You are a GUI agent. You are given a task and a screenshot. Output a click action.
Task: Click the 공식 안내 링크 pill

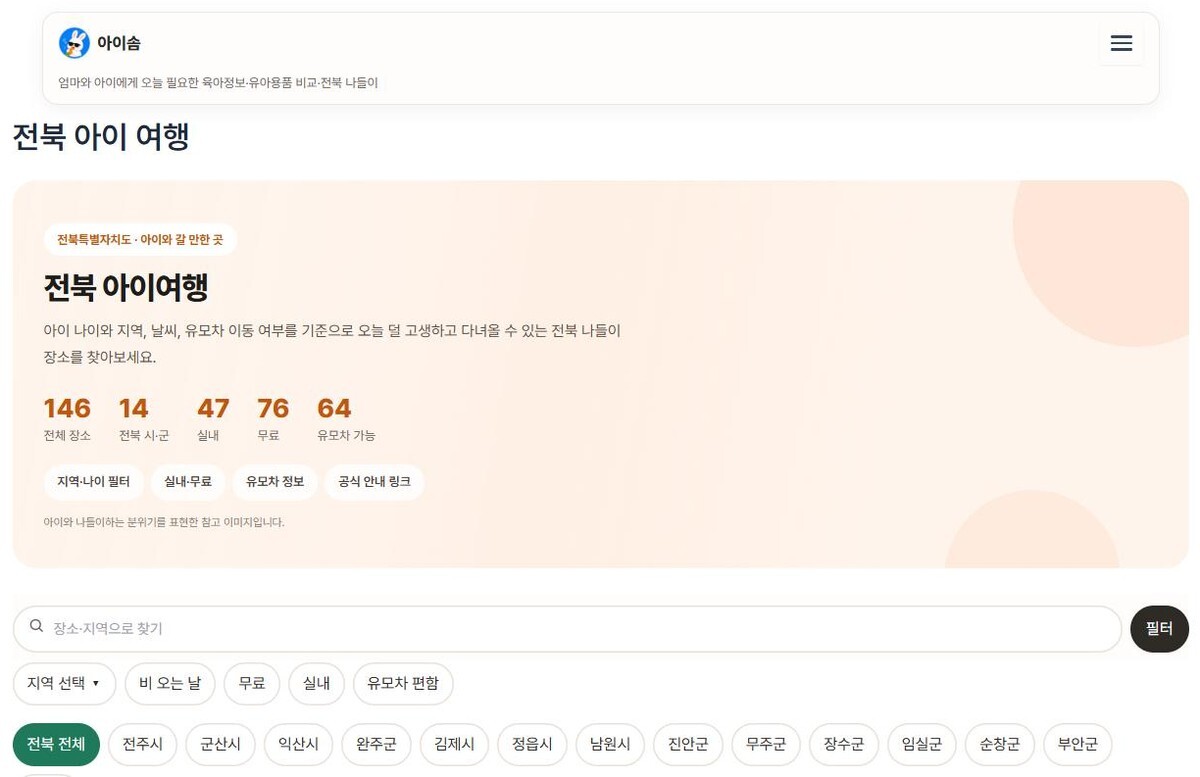[x=374, y=482]
